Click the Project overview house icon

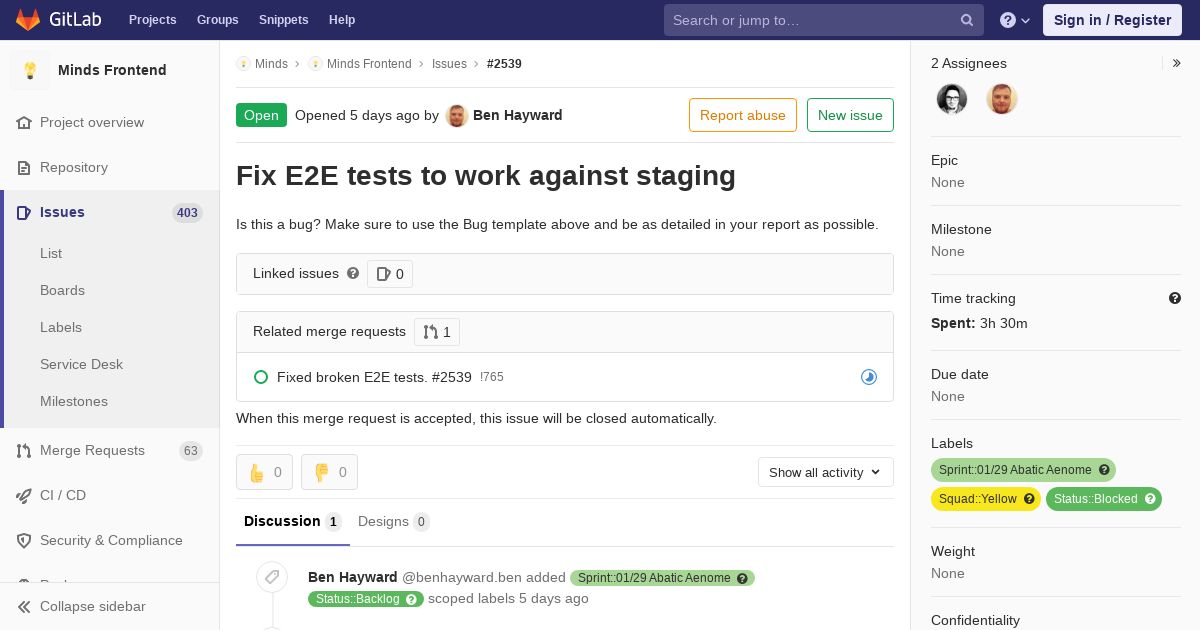(x=24, y=122)
